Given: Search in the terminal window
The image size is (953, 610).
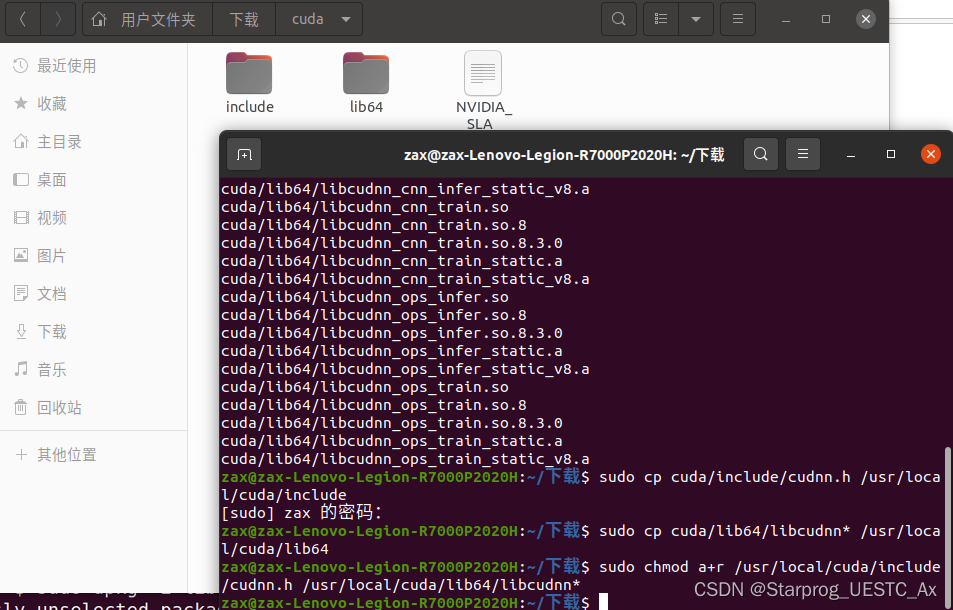Looking at the screenshot, I should point(761,154).
